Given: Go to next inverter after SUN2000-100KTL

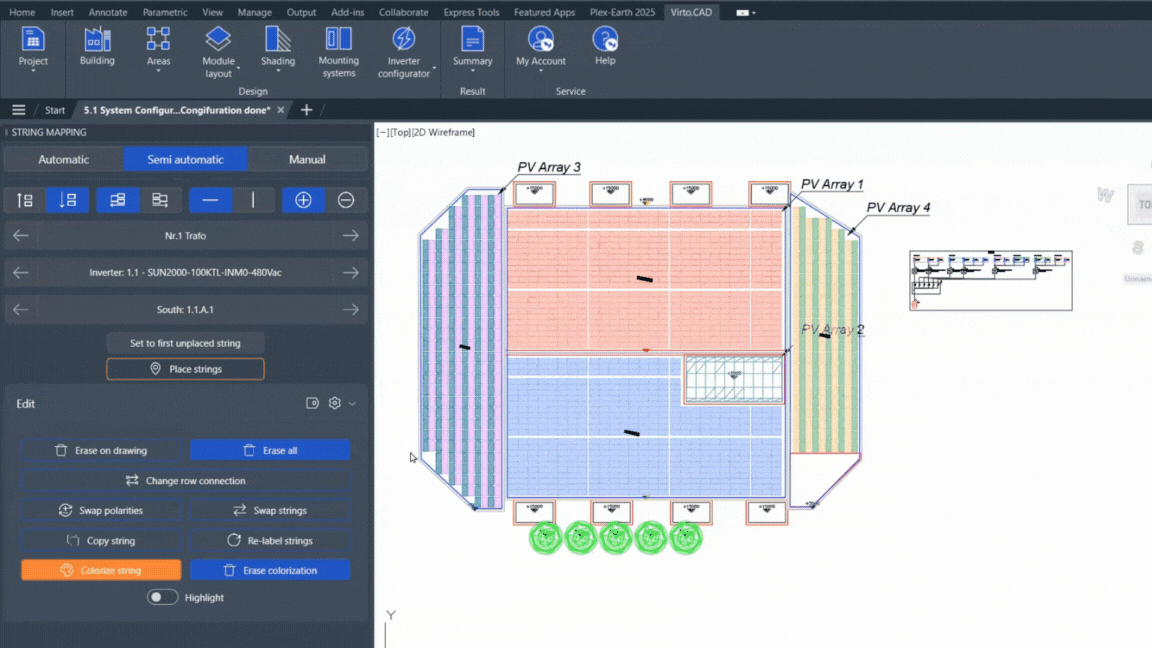Looking at the screenshot, I should [350, 273].
